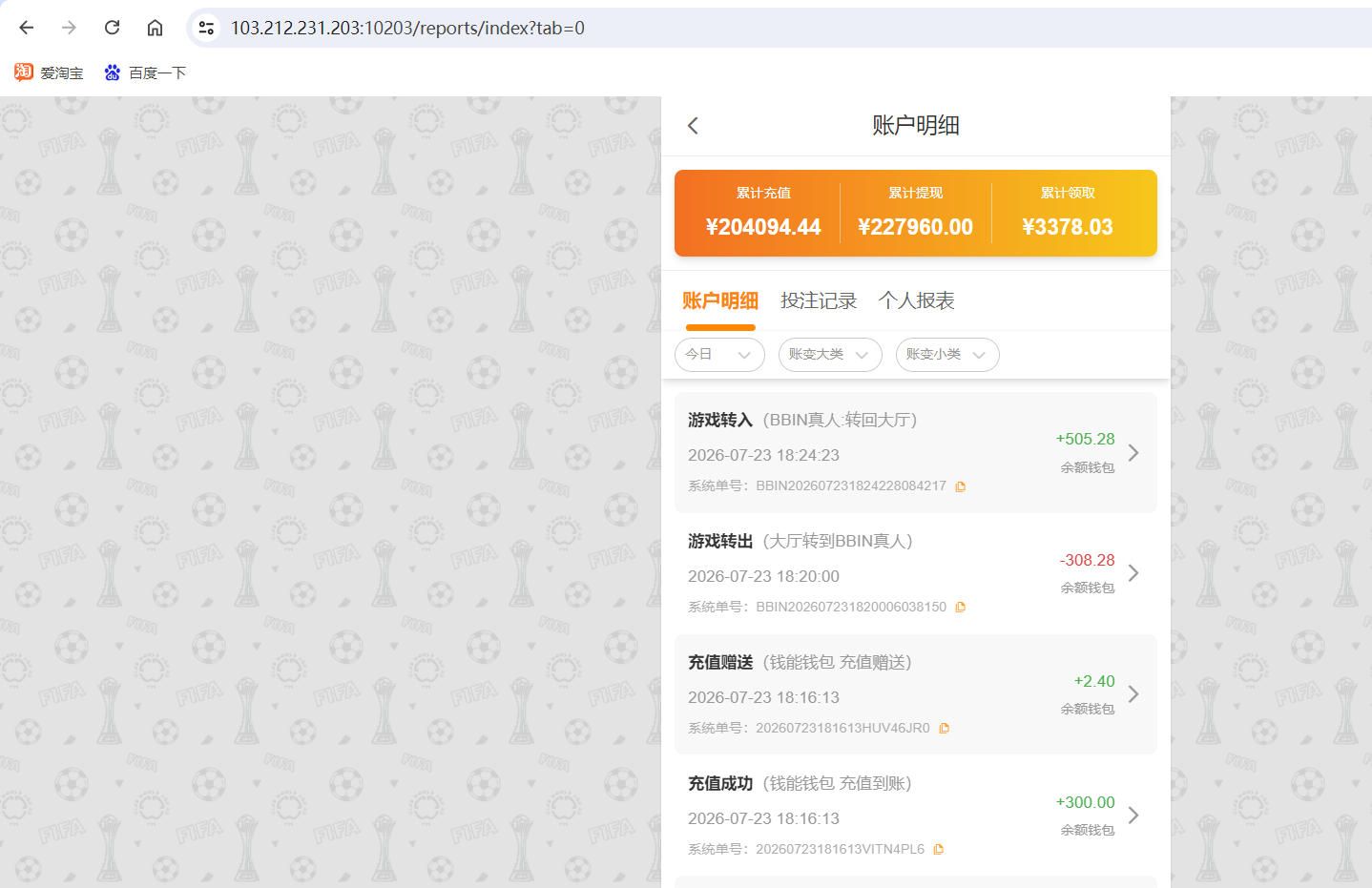The height and width of the screenshot is (888, 1372).
Task: Expand the 充值成功 +300.00 record chevron
Action: [1133, 815]
